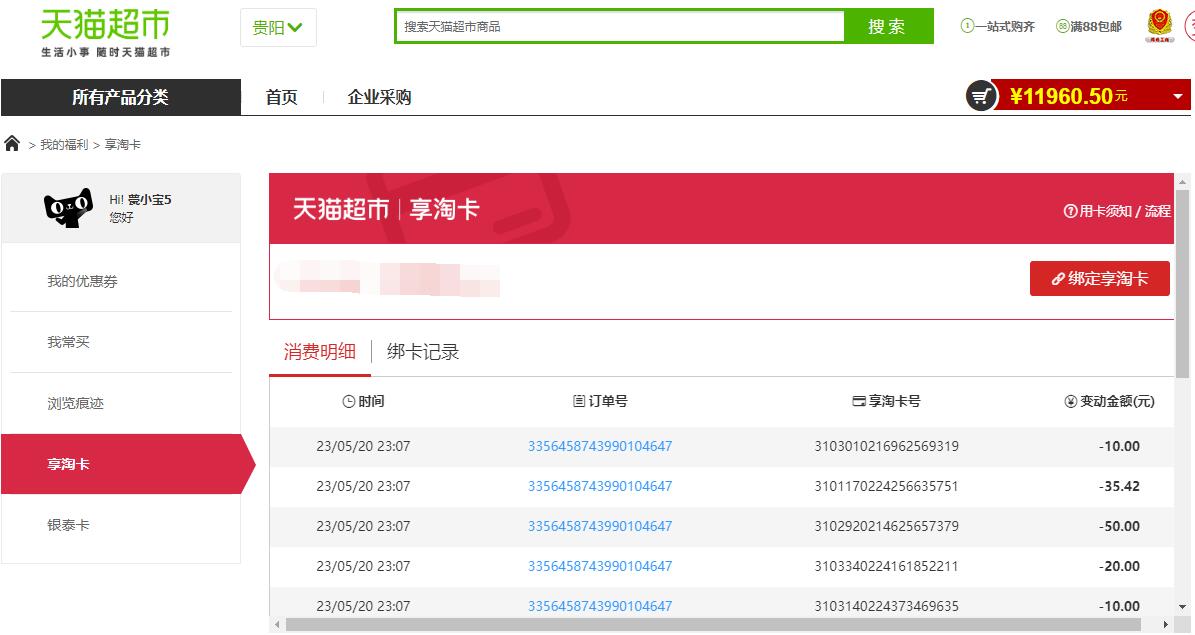Image resolution: width=1195 pixels, height=635 pixels.
Task: Click the green 搜索 button
Action: pyautogui.click(x=888, y=27)
